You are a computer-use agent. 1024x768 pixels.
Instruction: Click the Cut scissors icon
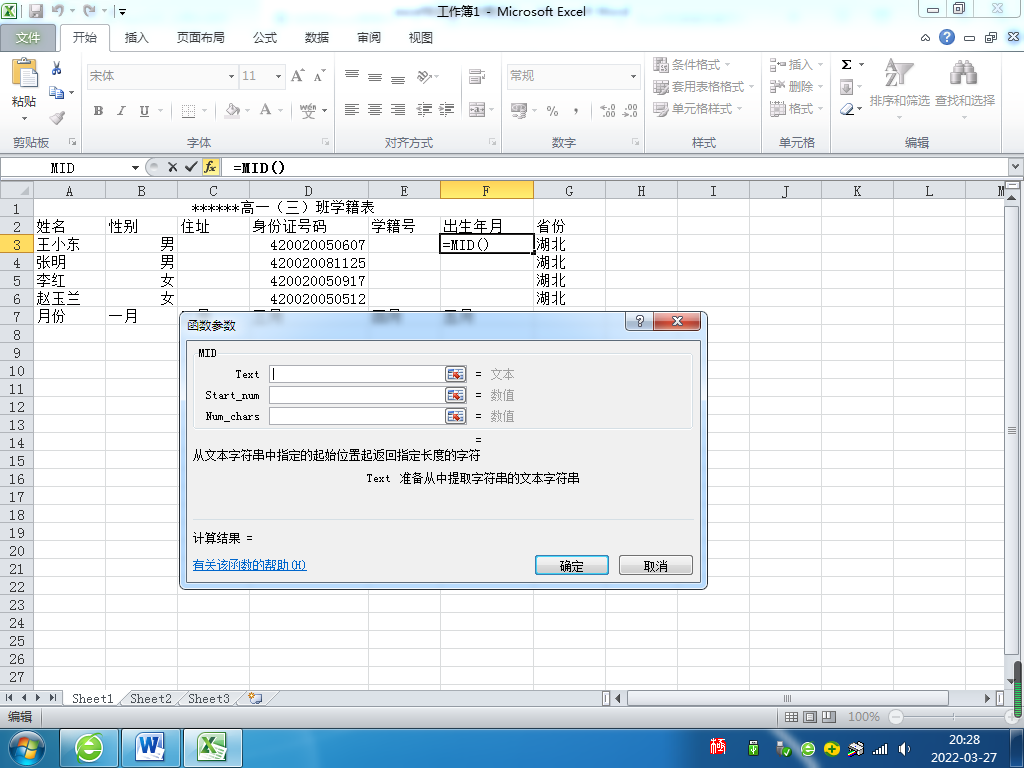(x=57, y=69)
